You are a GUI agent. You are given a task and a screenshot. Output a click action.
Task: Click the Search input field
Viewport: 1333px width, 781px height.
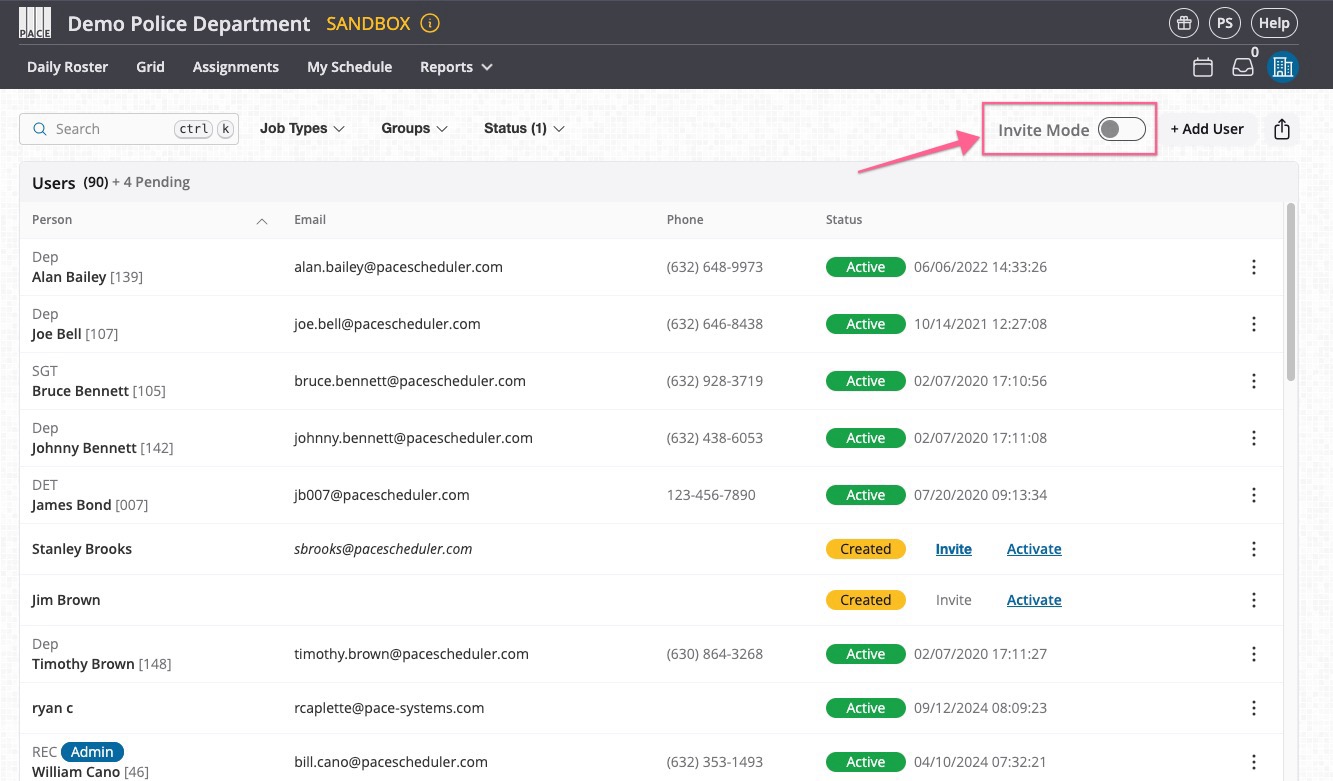pyautogui.click(x=110, y=129)
